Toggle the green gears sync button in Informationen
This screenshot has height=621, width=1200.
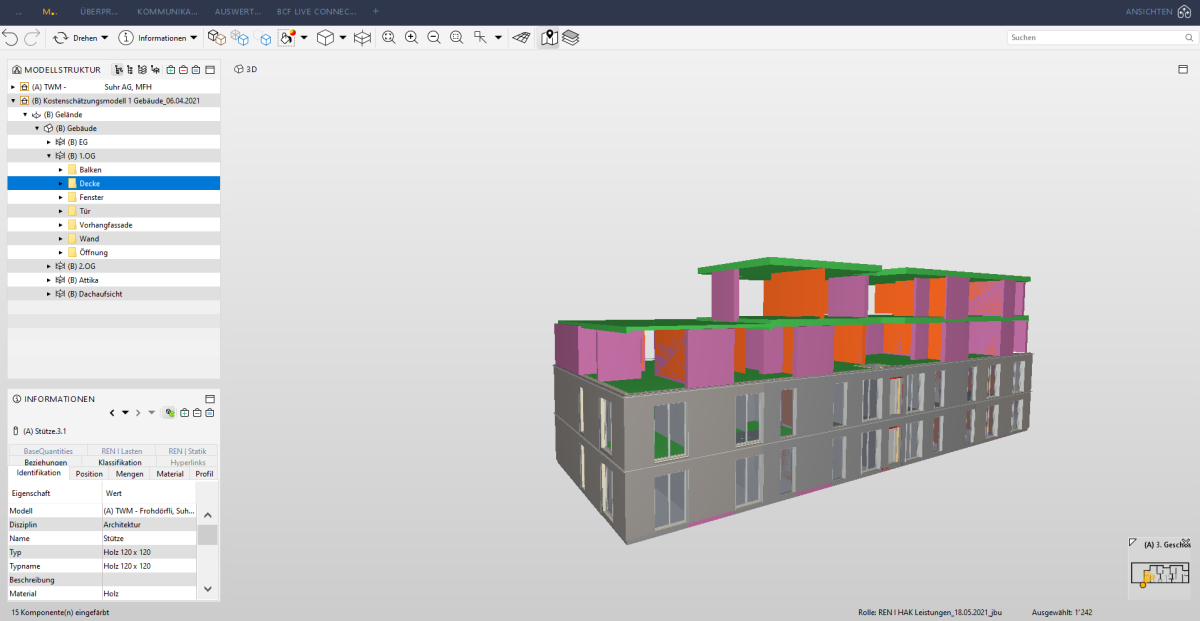[x=168, y=412]
